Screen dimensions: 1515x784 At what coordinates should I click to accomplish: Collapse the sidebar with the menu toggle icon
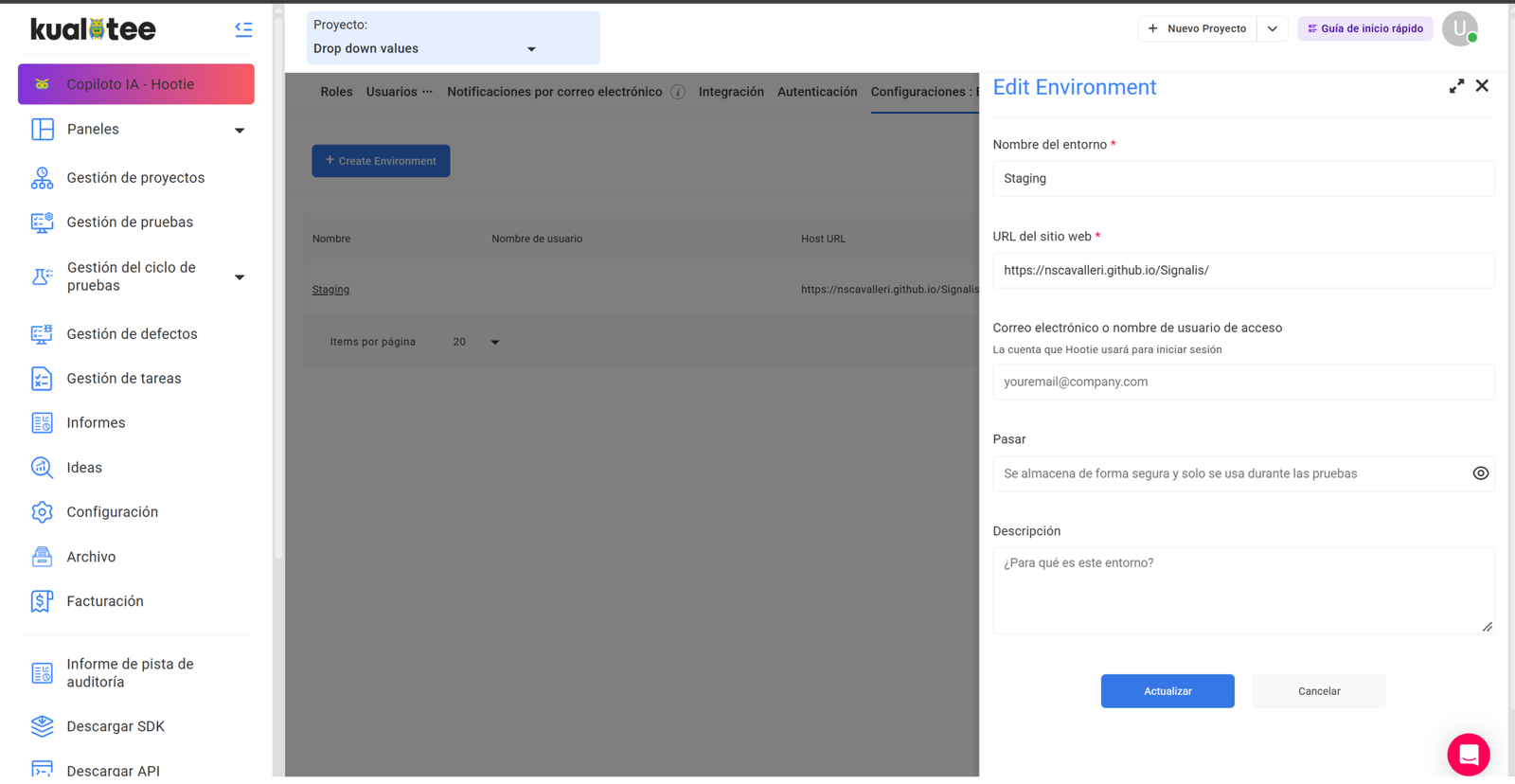(x=243, y=29)
